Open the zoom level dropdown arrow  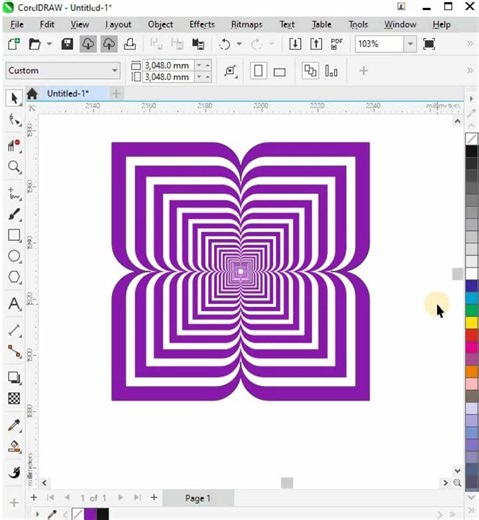[410, 44]
